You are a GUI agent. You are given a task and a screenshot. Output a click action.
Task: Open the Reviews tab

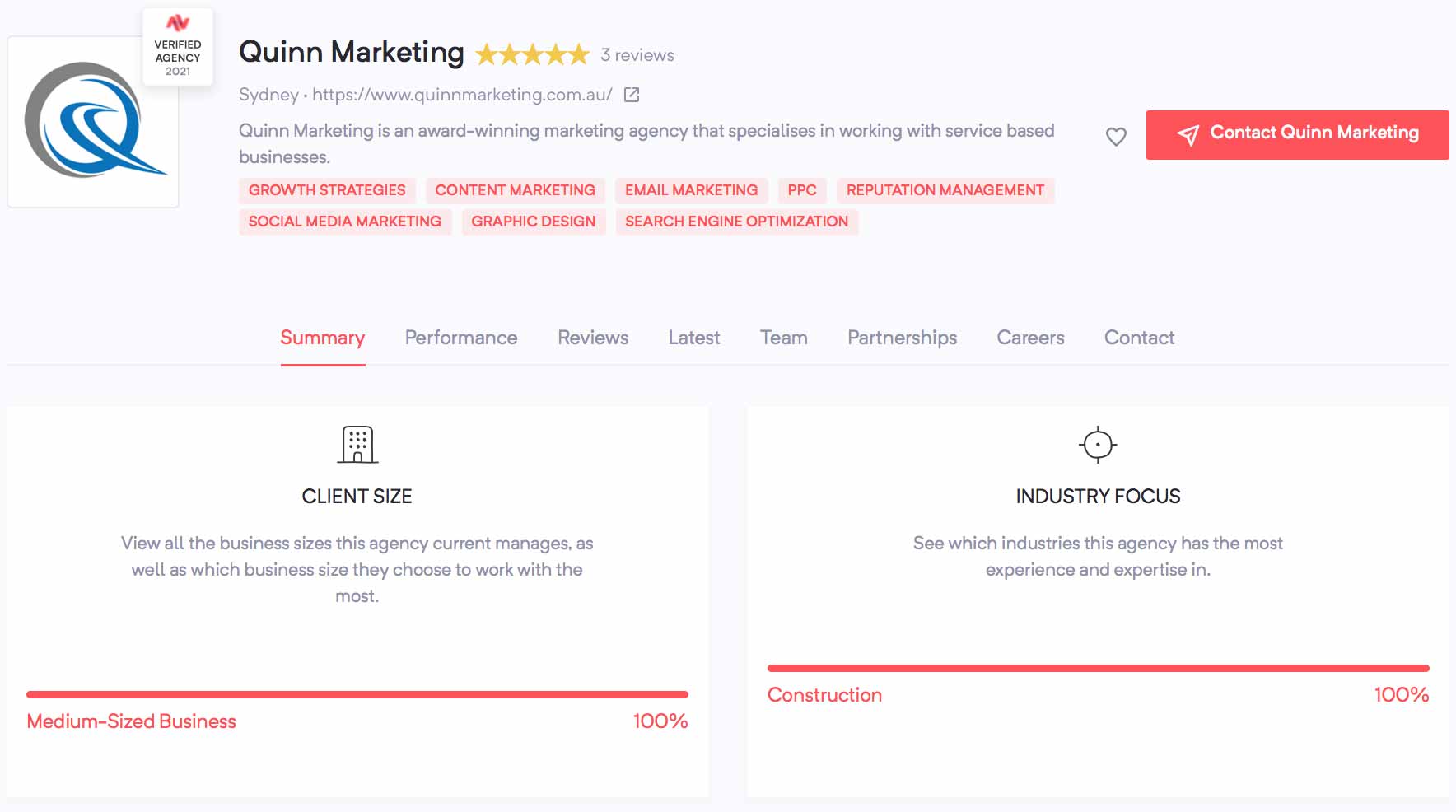tap(593, 338)
